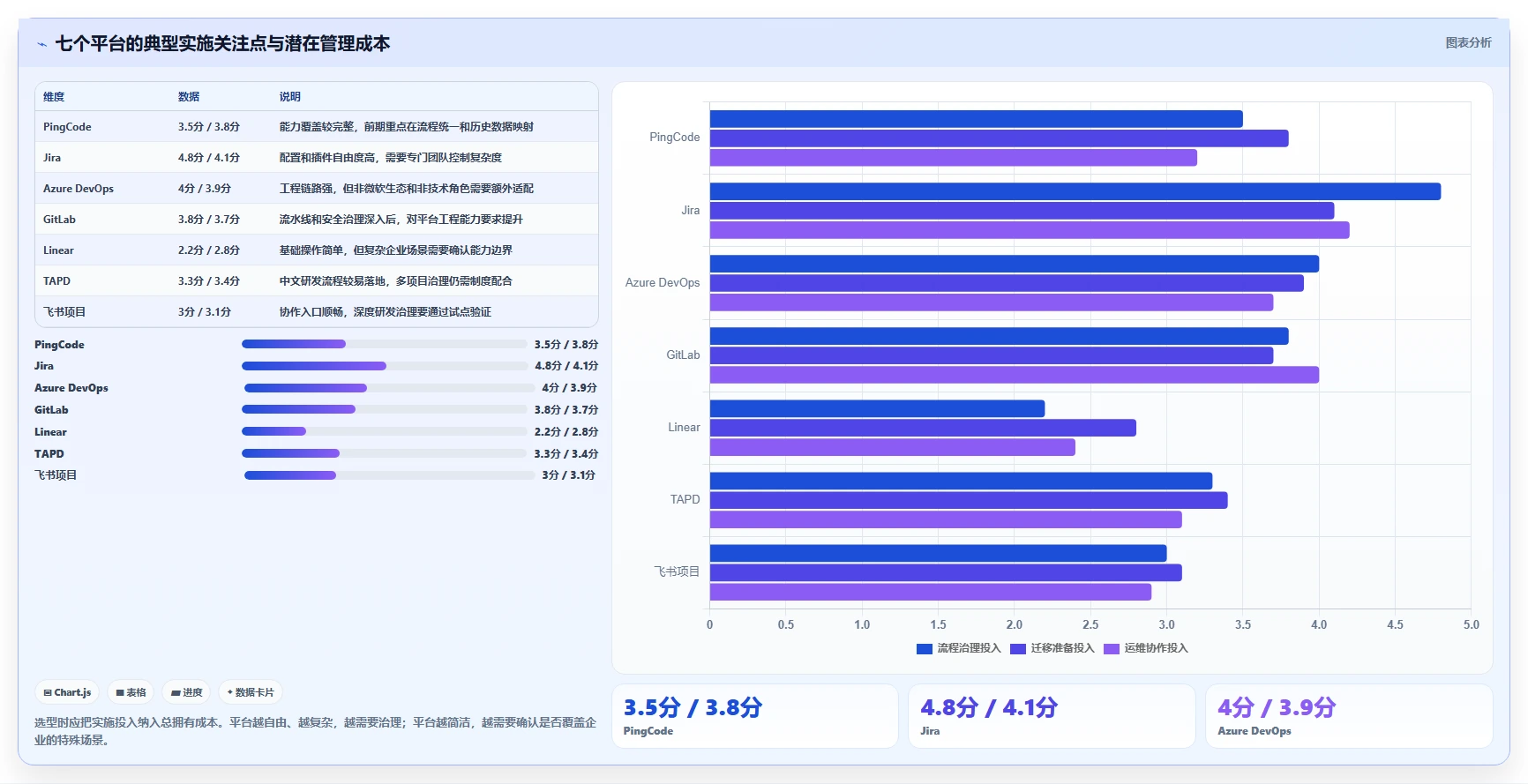
Task: Click the 迁移准备投入 legend label
Action: pyautogui.click(x=1062, y=648)
